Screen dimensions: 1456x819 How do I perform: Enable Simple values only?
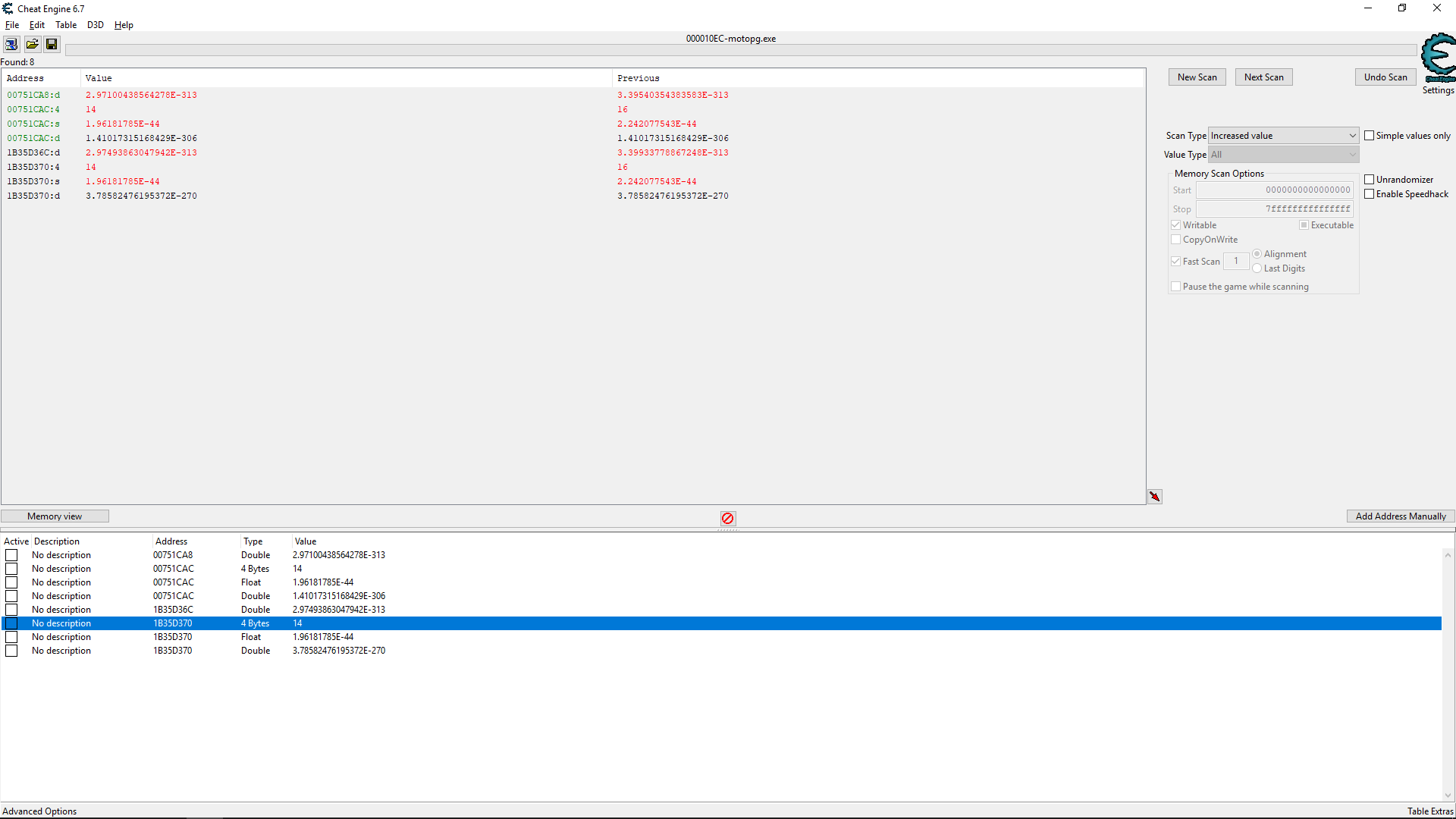pyautogui.click(x=1370, y=135)
